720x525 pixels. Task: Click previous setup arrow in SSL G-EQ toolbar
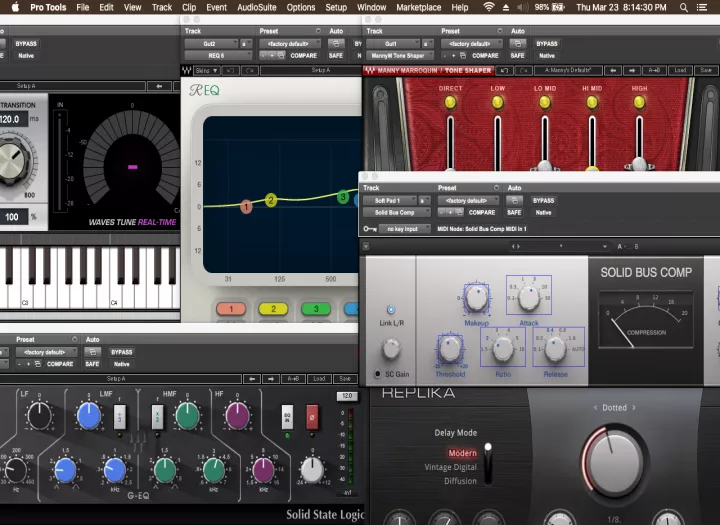(x=252, y=379)
